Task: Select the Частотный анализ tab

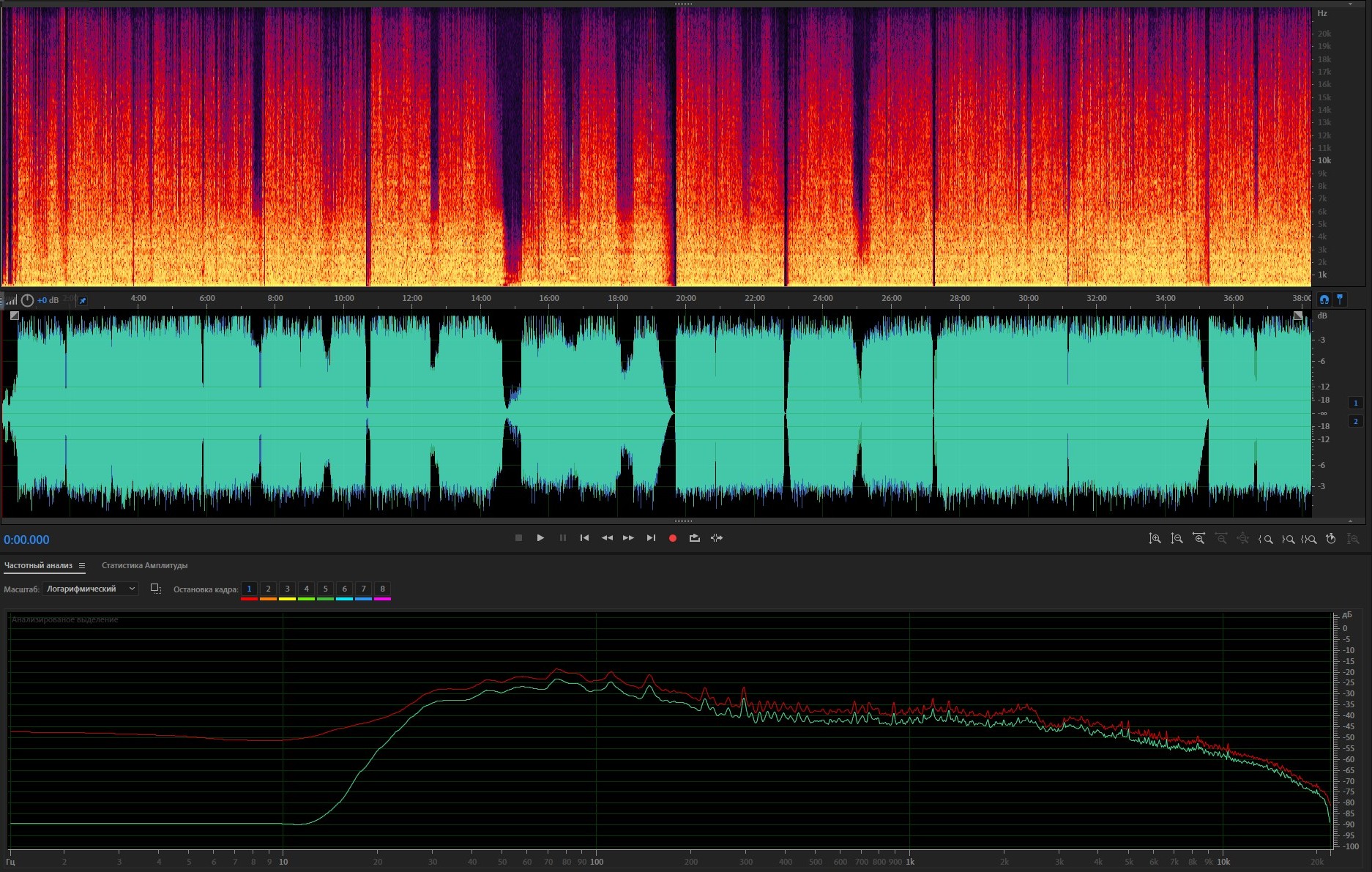Action: click(38, 565)
